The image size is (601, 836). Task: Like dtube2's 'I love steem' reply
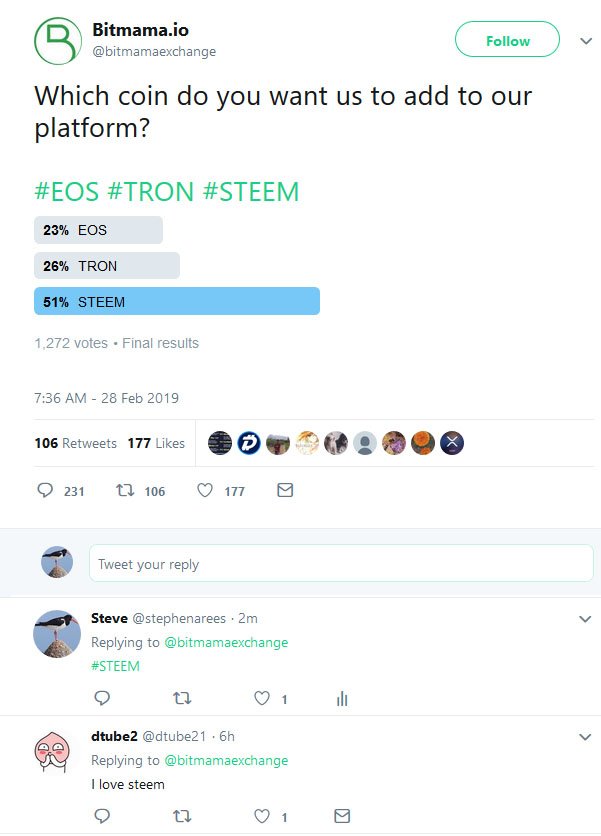(x=262, y=816)
